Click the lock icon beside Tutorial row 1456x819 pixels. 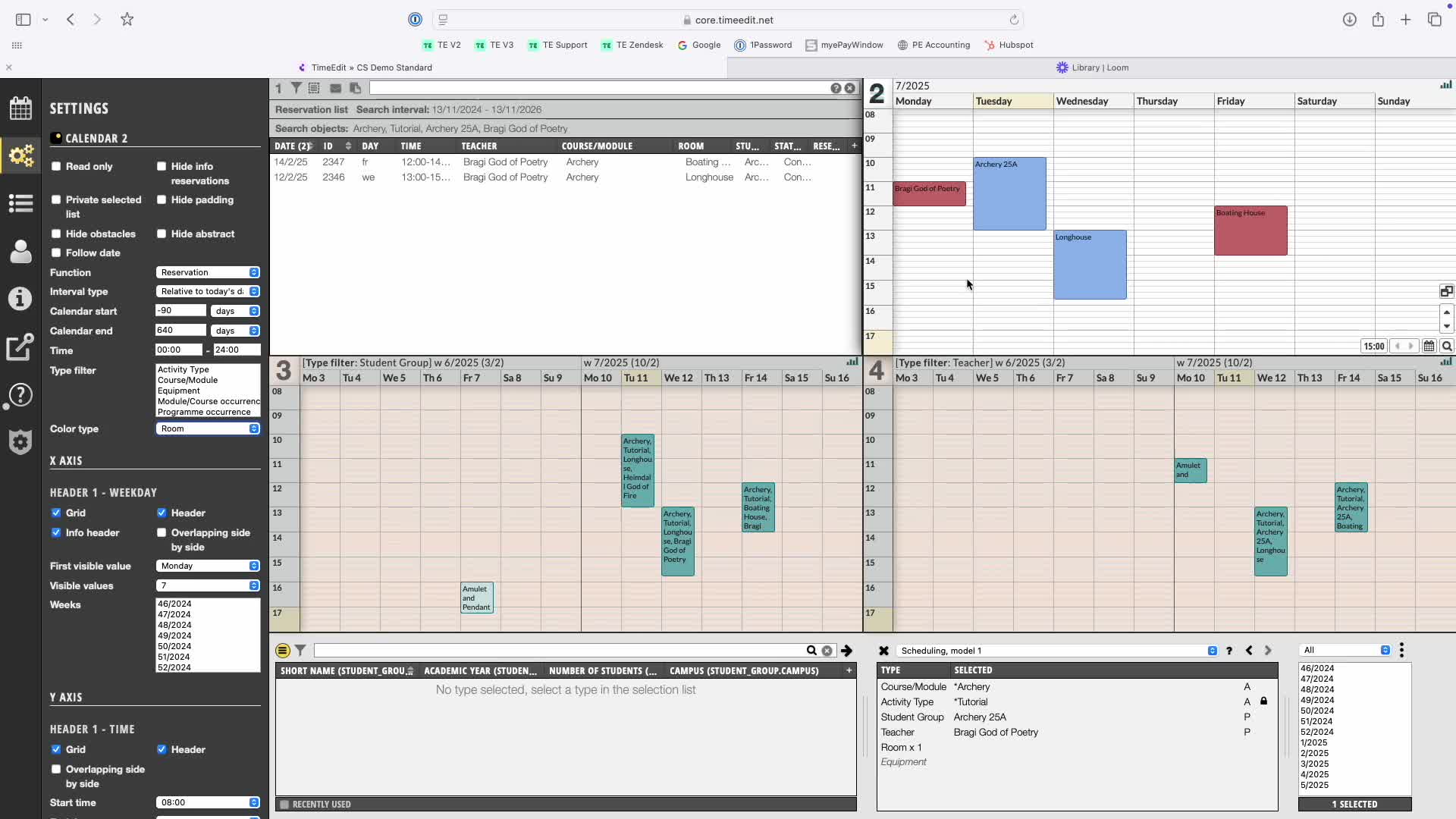click(1263, 701)
